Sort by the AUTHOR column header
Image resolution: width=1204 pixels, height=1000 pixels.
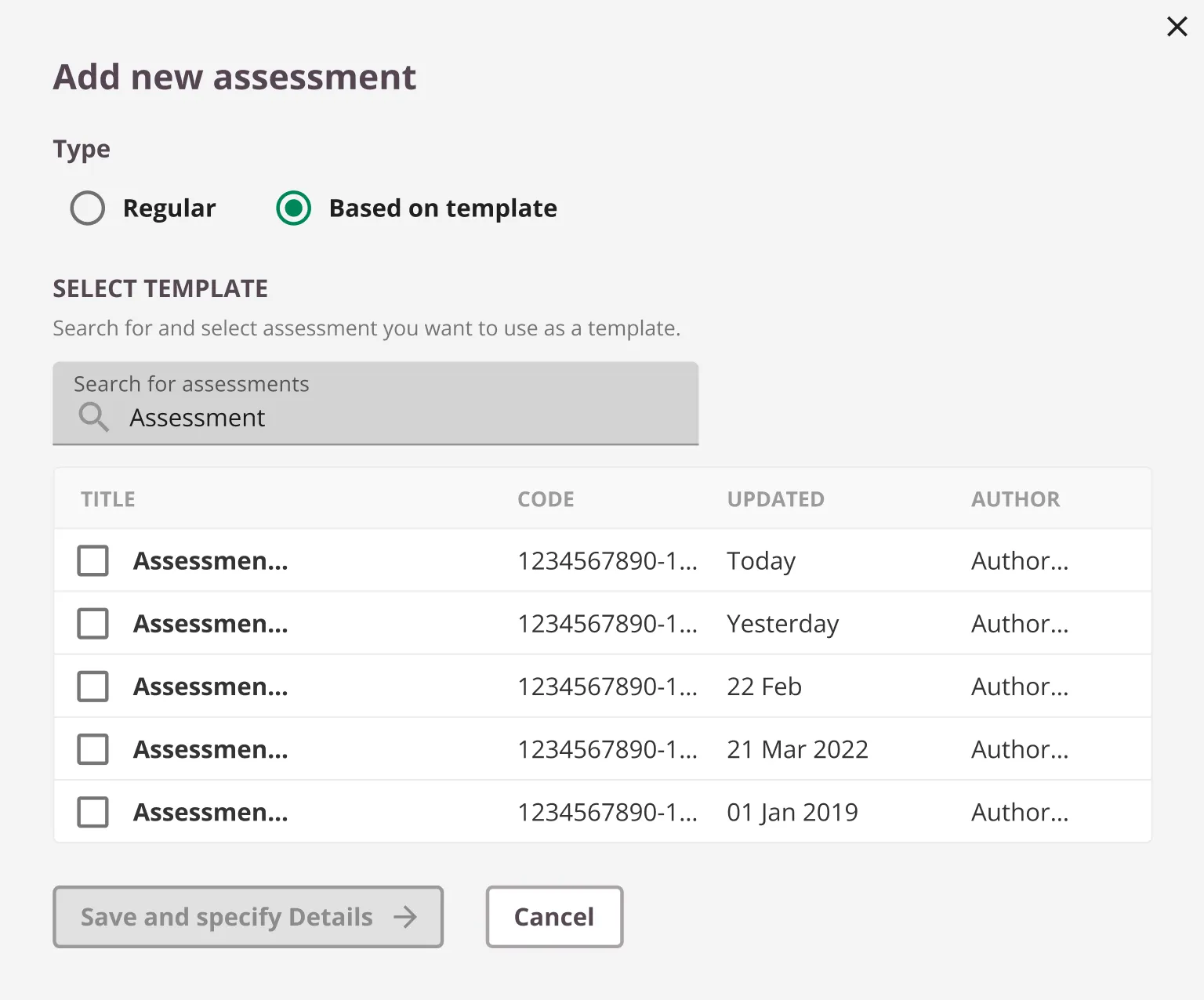click(1015, 499)
